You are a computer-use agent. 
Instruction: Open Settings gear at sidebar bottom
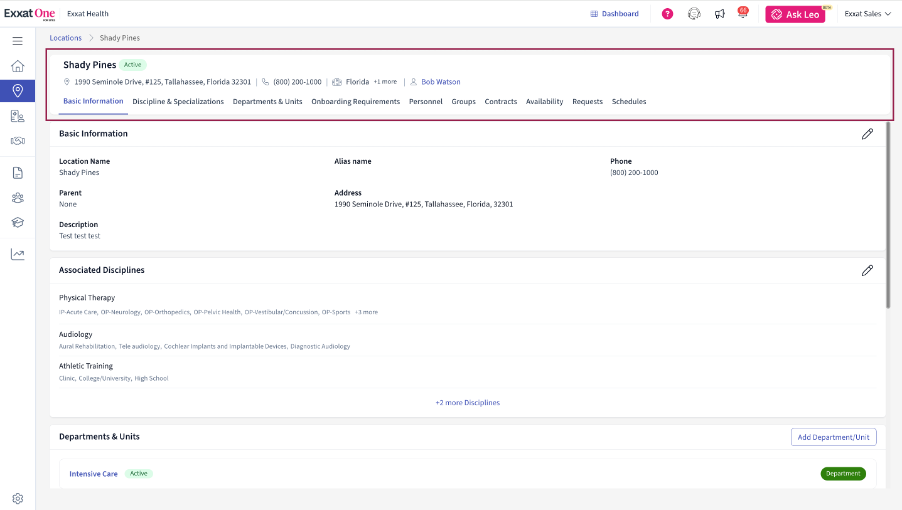click(x=17, y=498)
